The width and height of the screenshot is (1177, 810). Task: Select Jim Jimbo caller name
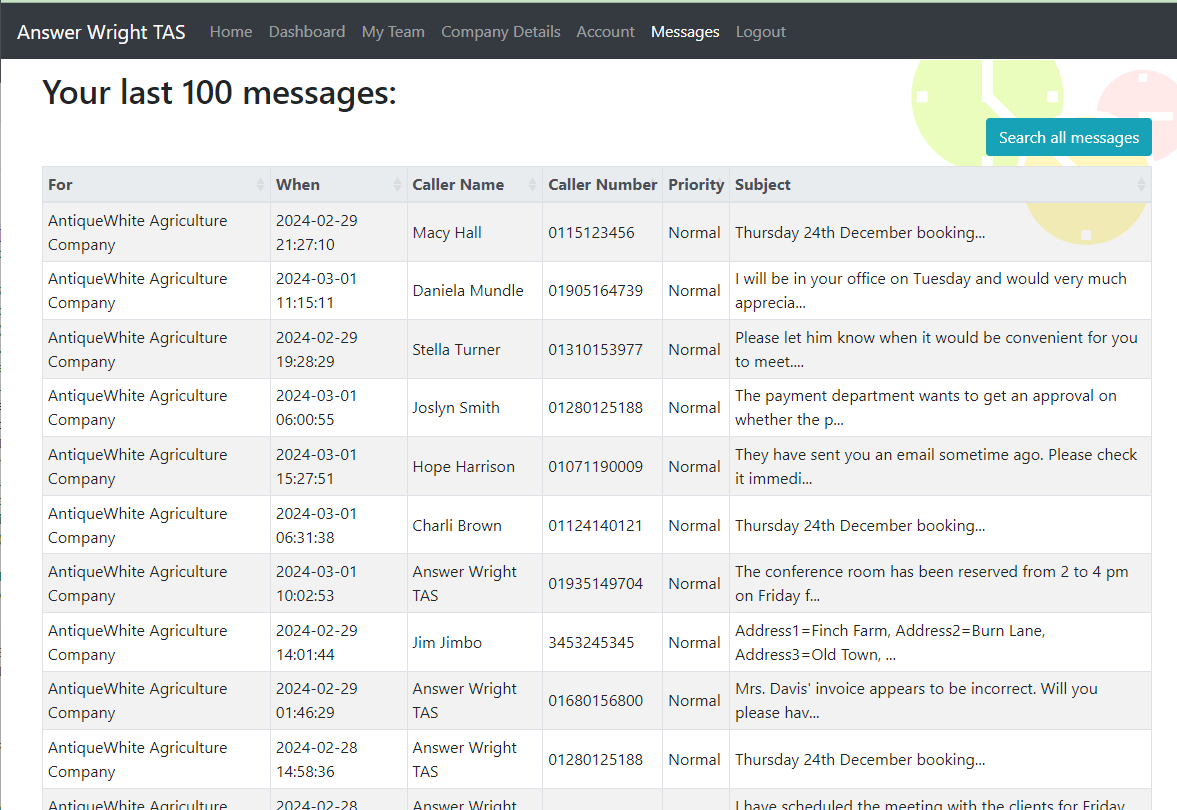[x=447, y=643]
